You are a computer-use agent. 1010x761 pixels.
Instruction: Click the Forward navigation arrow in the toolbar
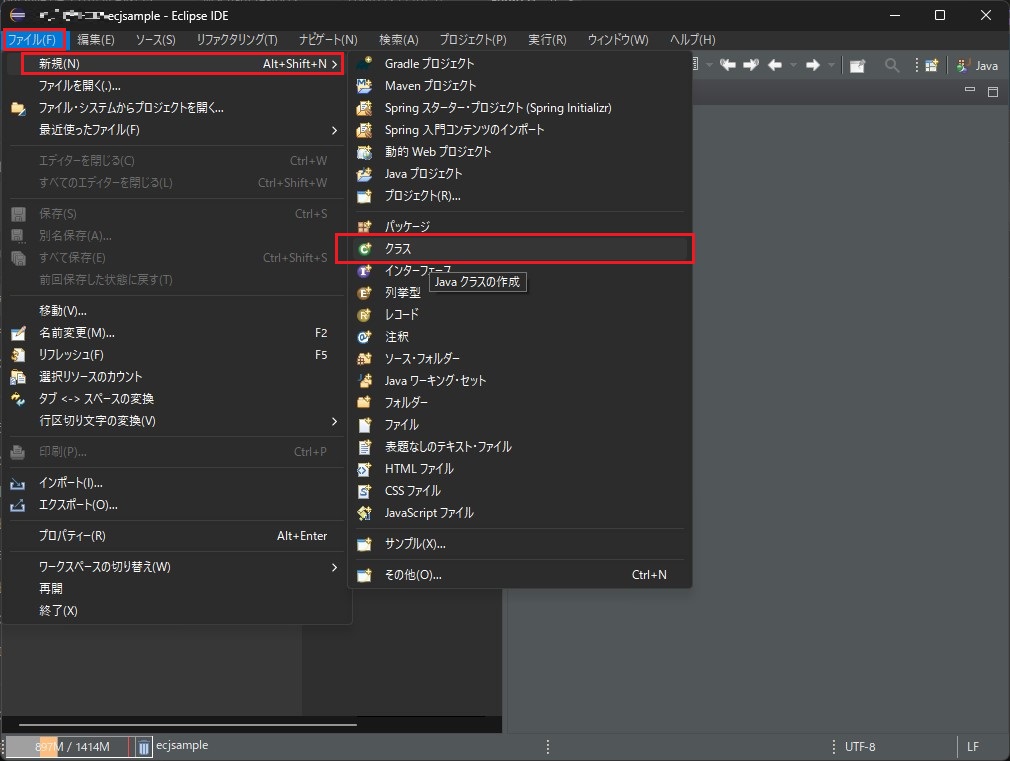click(x=812, y=64)
